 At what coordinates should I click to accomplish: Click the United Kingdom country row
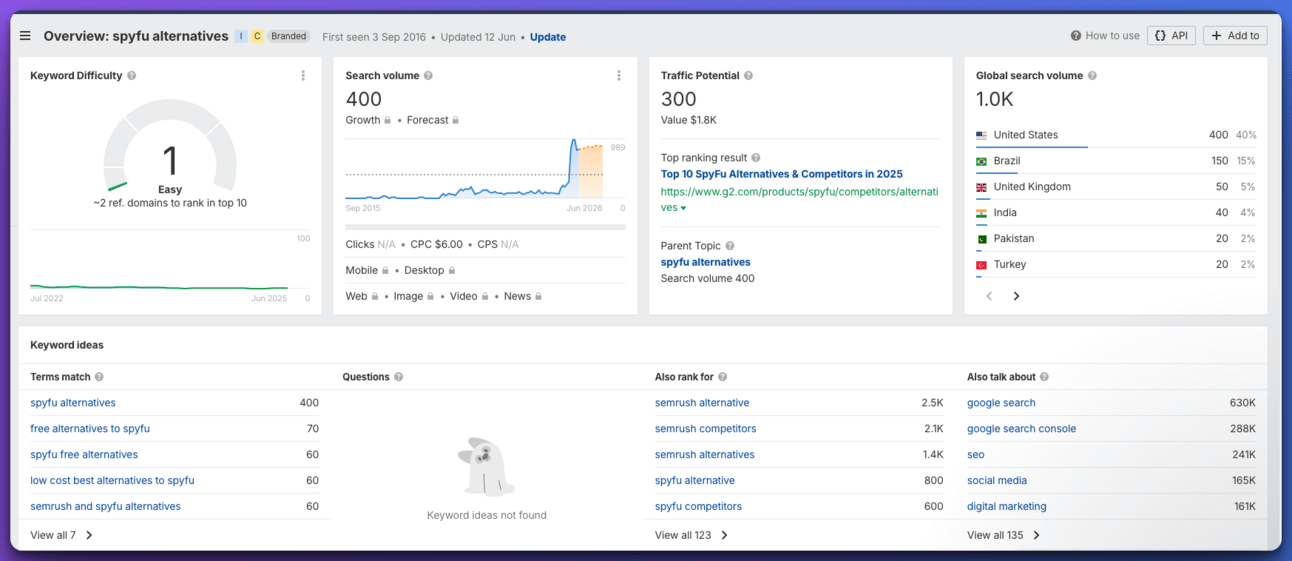pyautogui.click(x=1116, y=187)
